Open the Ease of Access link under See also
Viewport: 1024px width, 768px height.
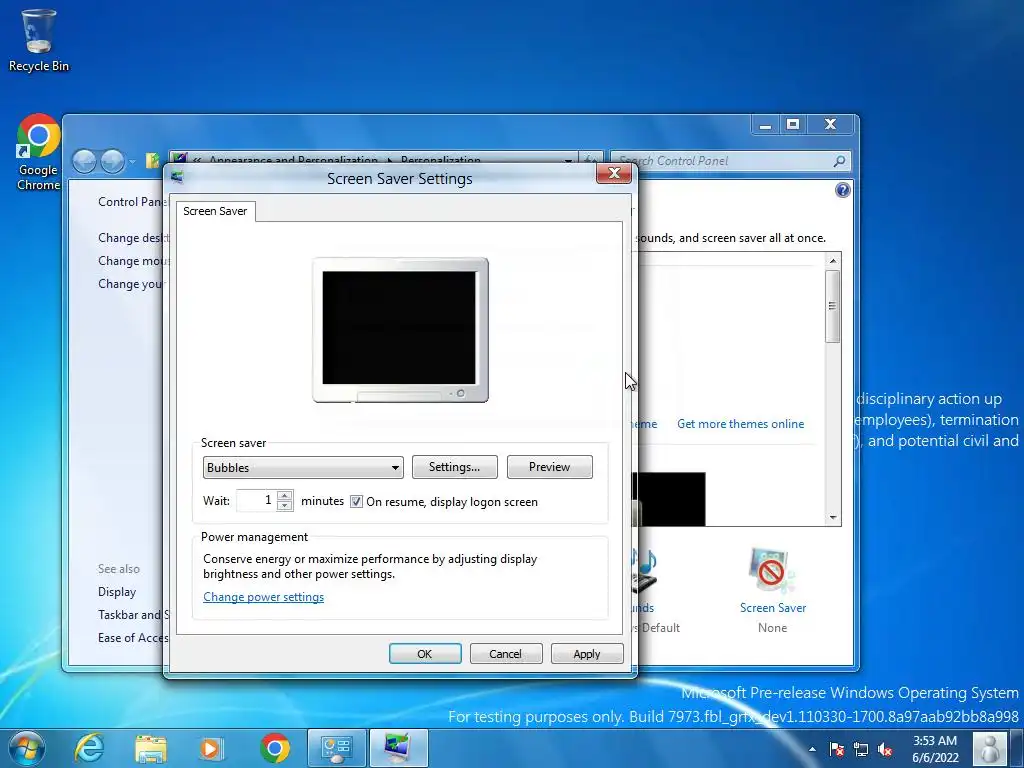(133, 637)
